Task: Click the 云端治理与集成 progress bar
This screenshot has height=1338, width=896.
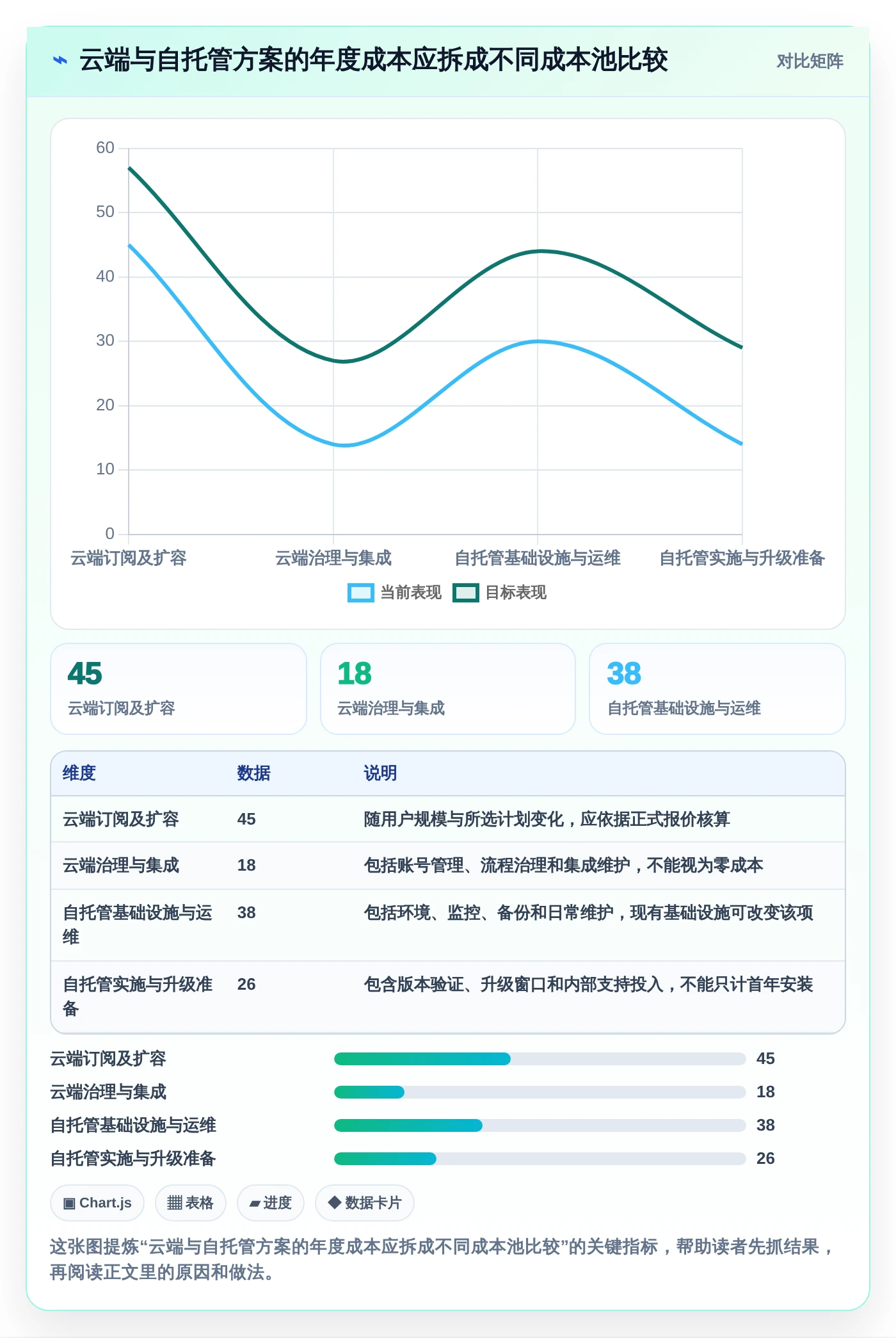Action: [x=540, y=1092]
